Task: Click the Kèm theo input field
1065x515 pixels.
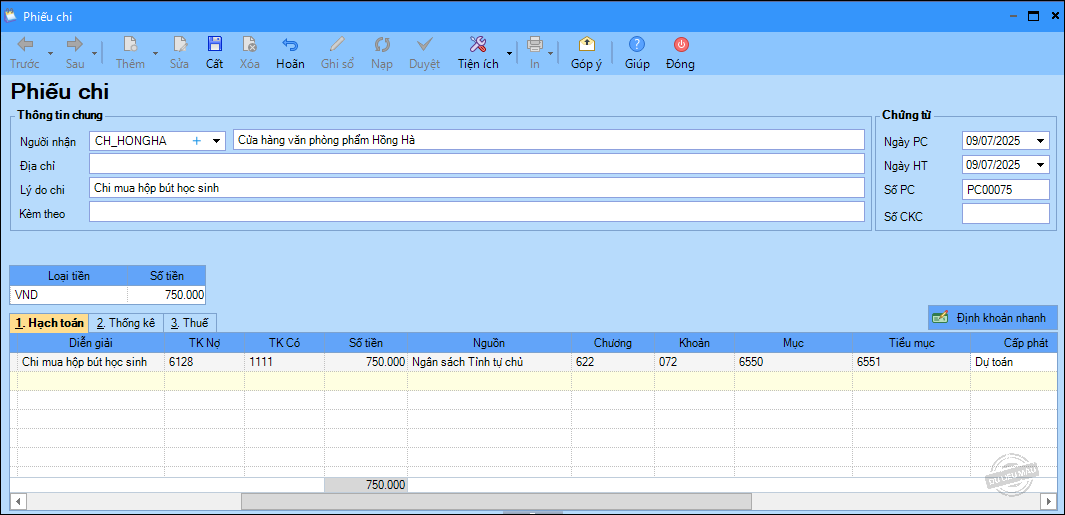Action: [x=477, y=212]
